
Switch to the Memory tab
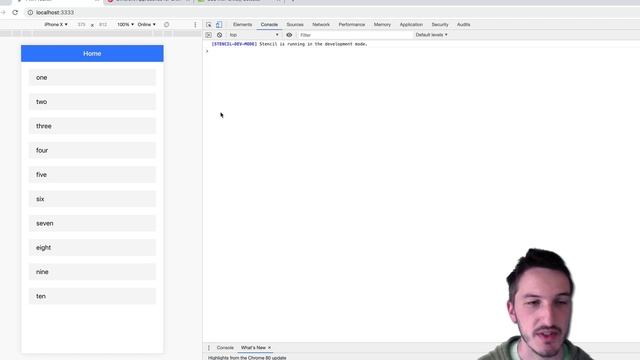click(382, 24)
